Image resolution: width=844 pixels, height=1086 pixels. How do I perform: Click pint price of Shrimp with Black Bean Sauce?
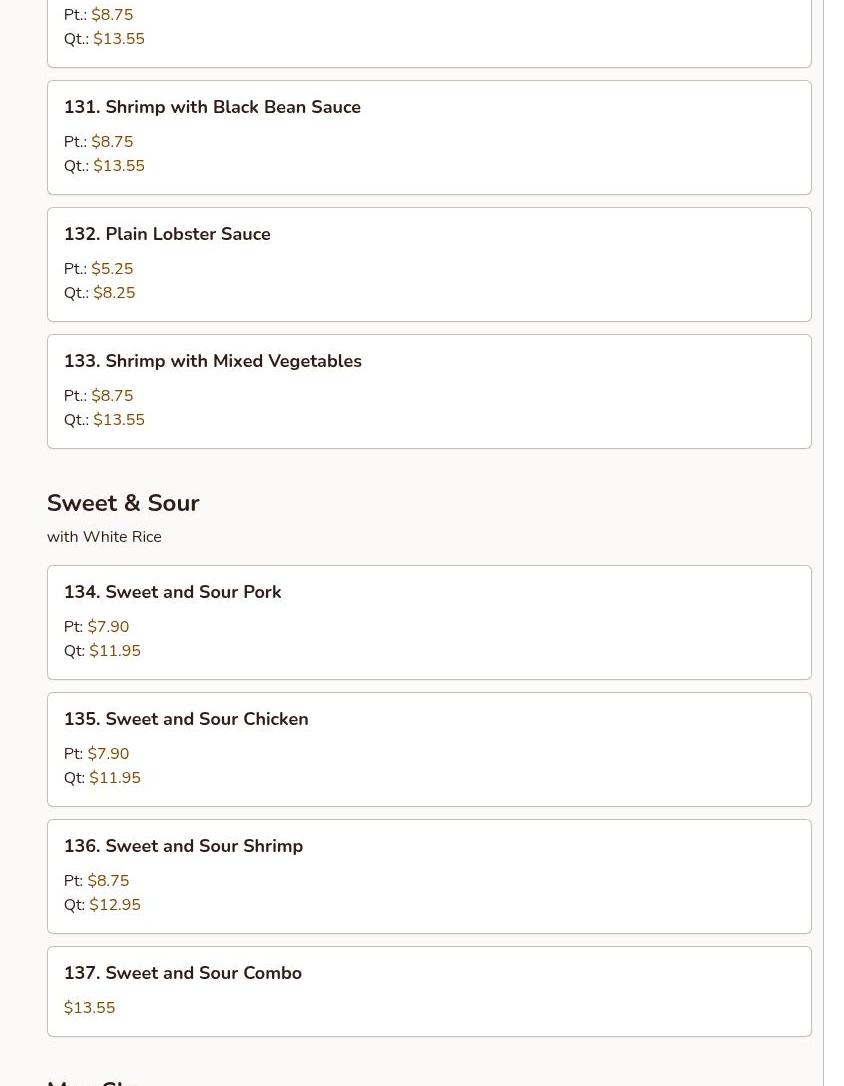coord(112,142)
